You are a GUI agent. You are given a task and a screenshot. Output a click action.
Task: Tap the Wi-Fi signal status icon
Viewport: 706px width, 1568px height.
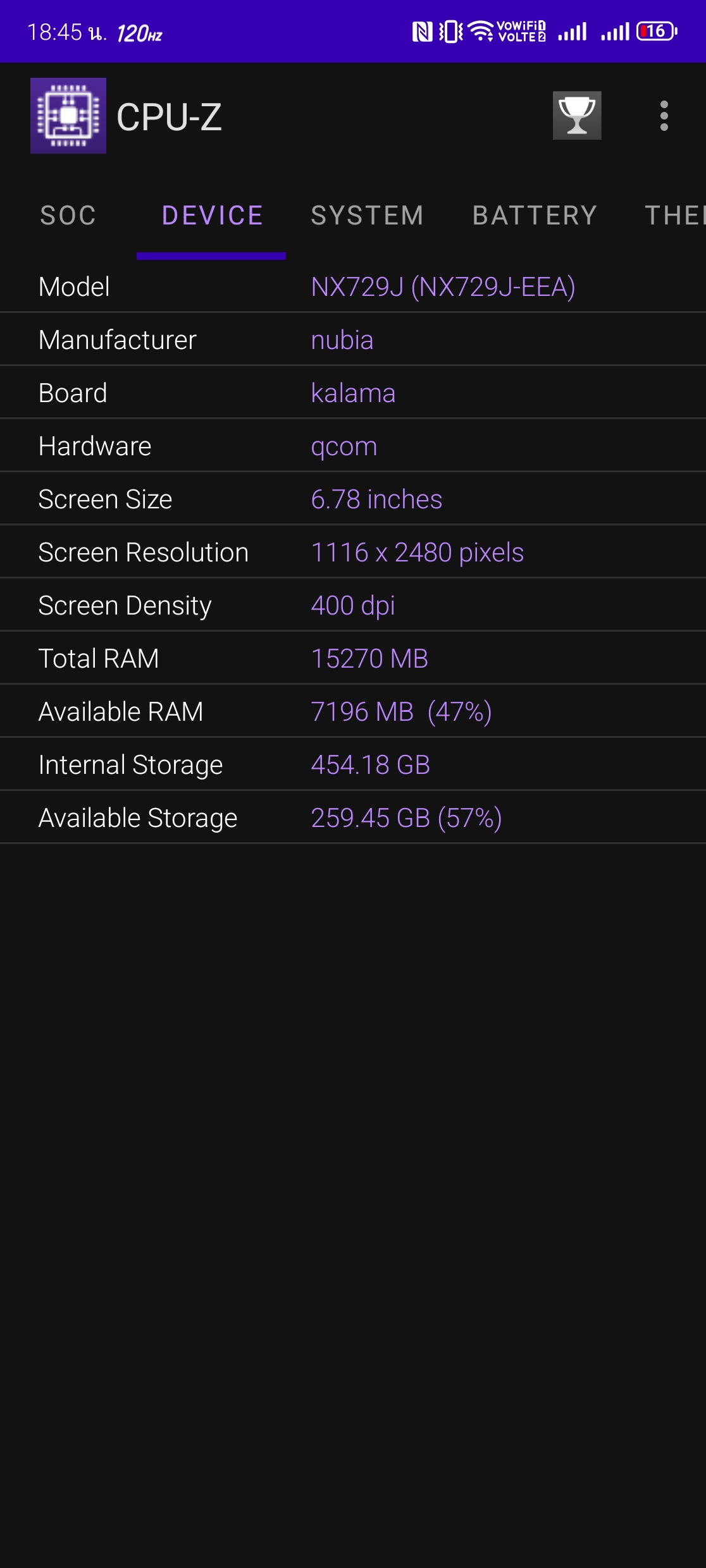(x=481, y=31)
